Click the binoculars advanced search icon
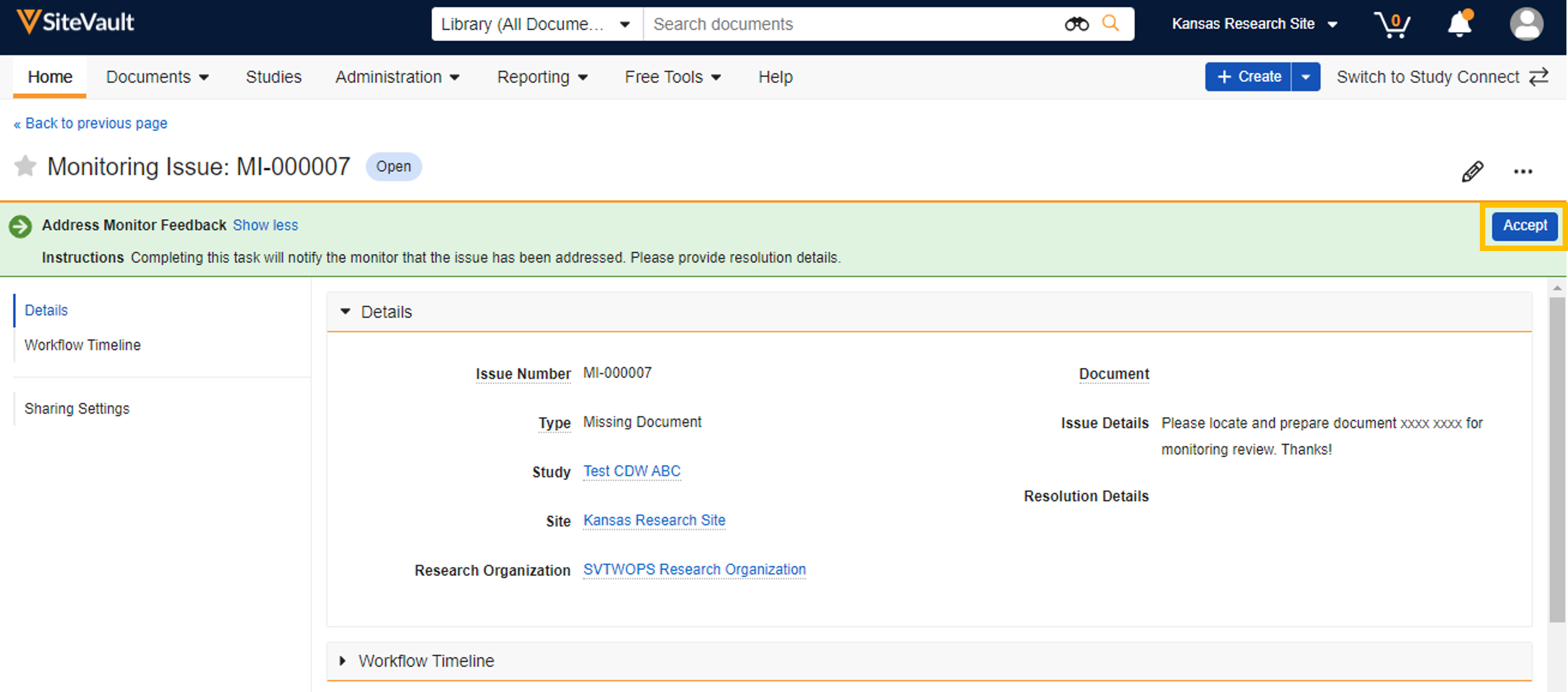1568x692 pixels. coord(1076,24)
